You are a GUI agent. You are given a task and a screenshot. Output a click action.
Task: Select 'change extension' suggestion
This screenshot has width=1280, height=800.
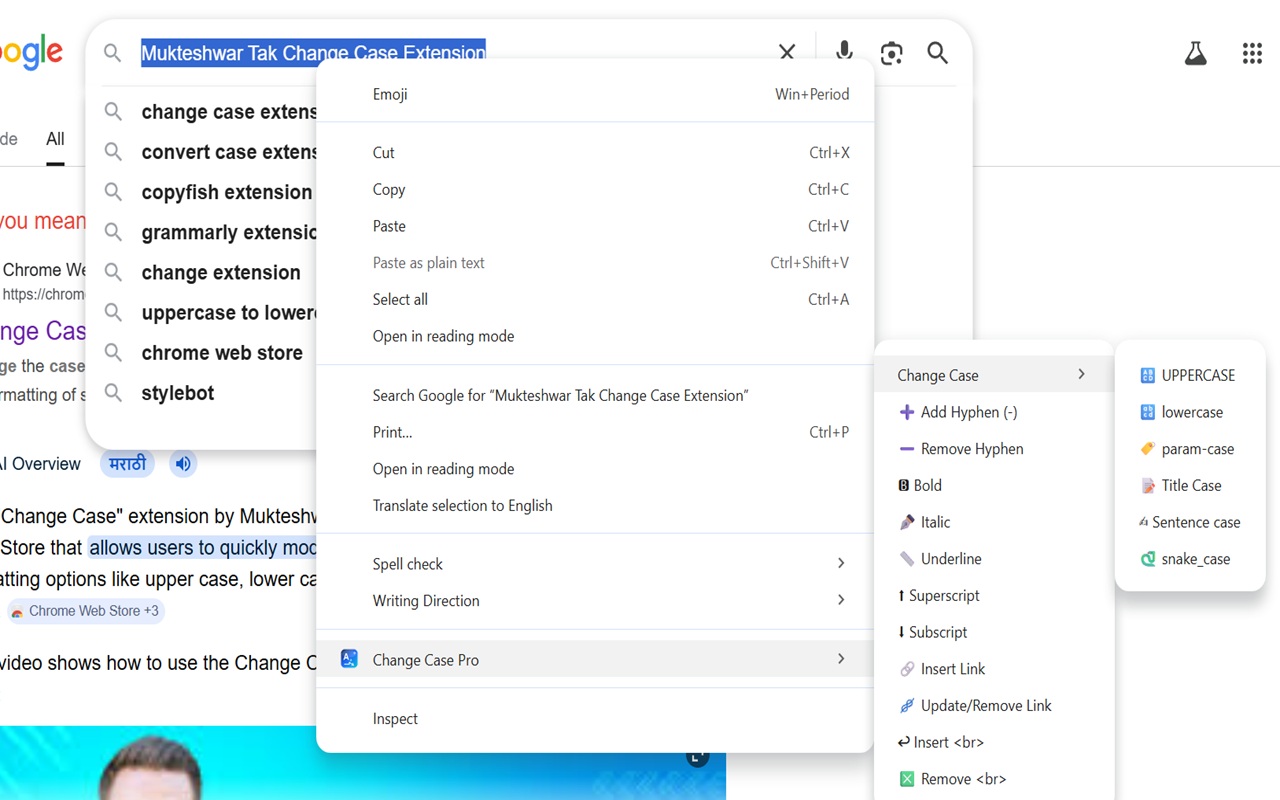[x=221, y=272]
